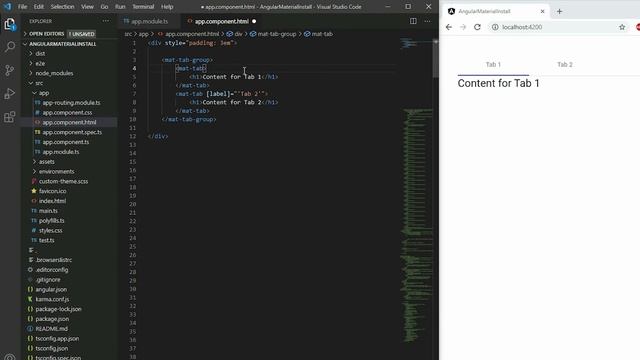Open the Terminal menu
This screenshot has width=640, height=360.
coord(143,7)
